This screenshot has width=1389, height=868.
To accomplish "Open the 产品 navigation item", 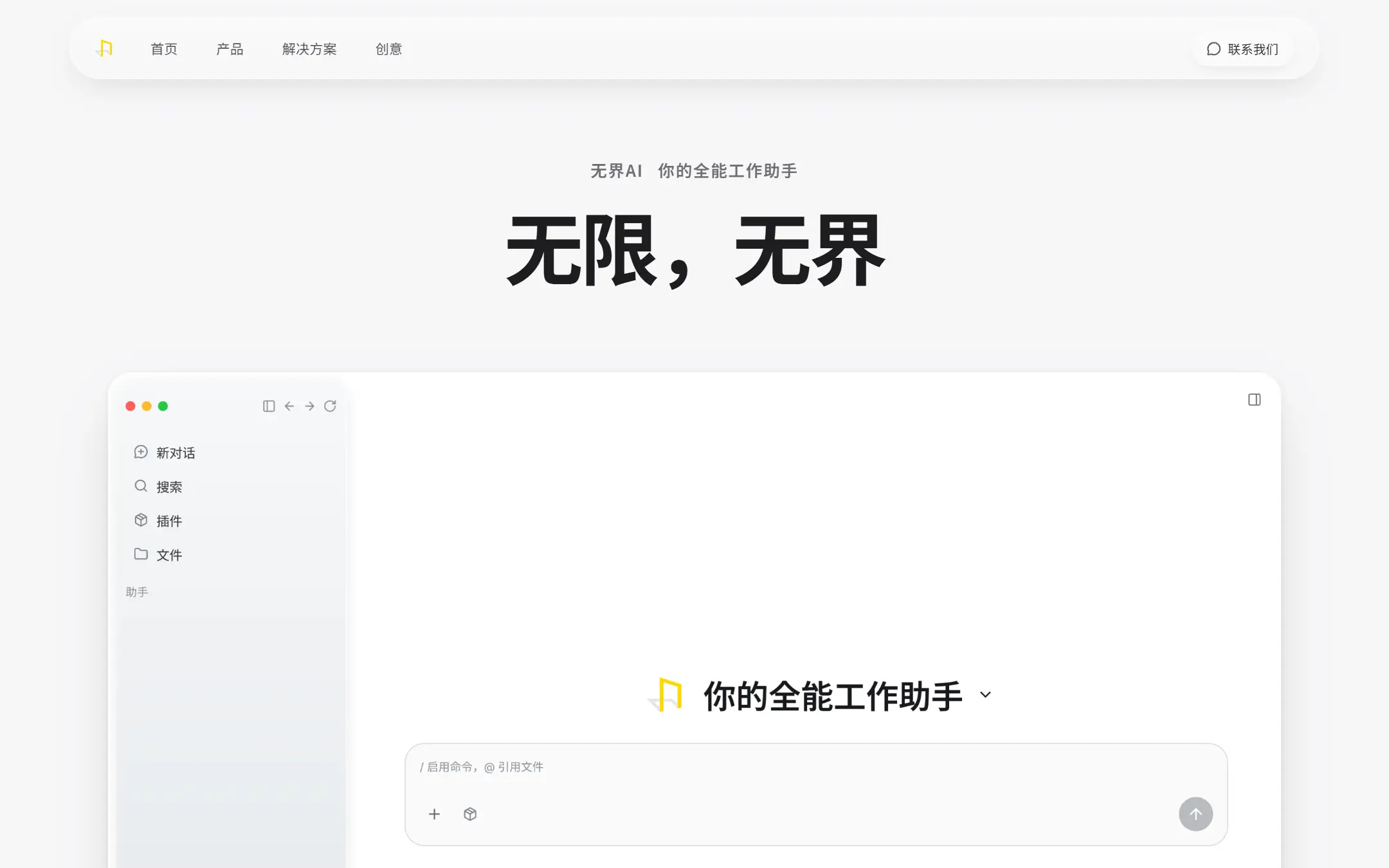I will click(230, 49).
